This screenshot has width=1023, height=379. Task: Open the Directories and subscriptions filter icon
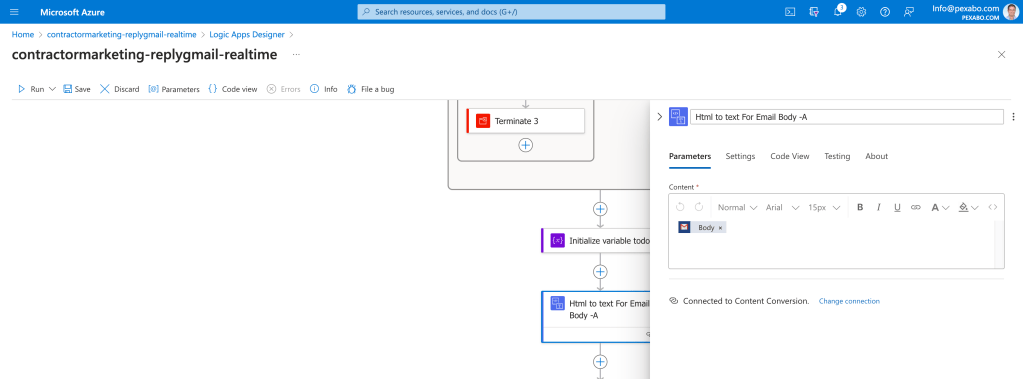[x=814, y=12]
